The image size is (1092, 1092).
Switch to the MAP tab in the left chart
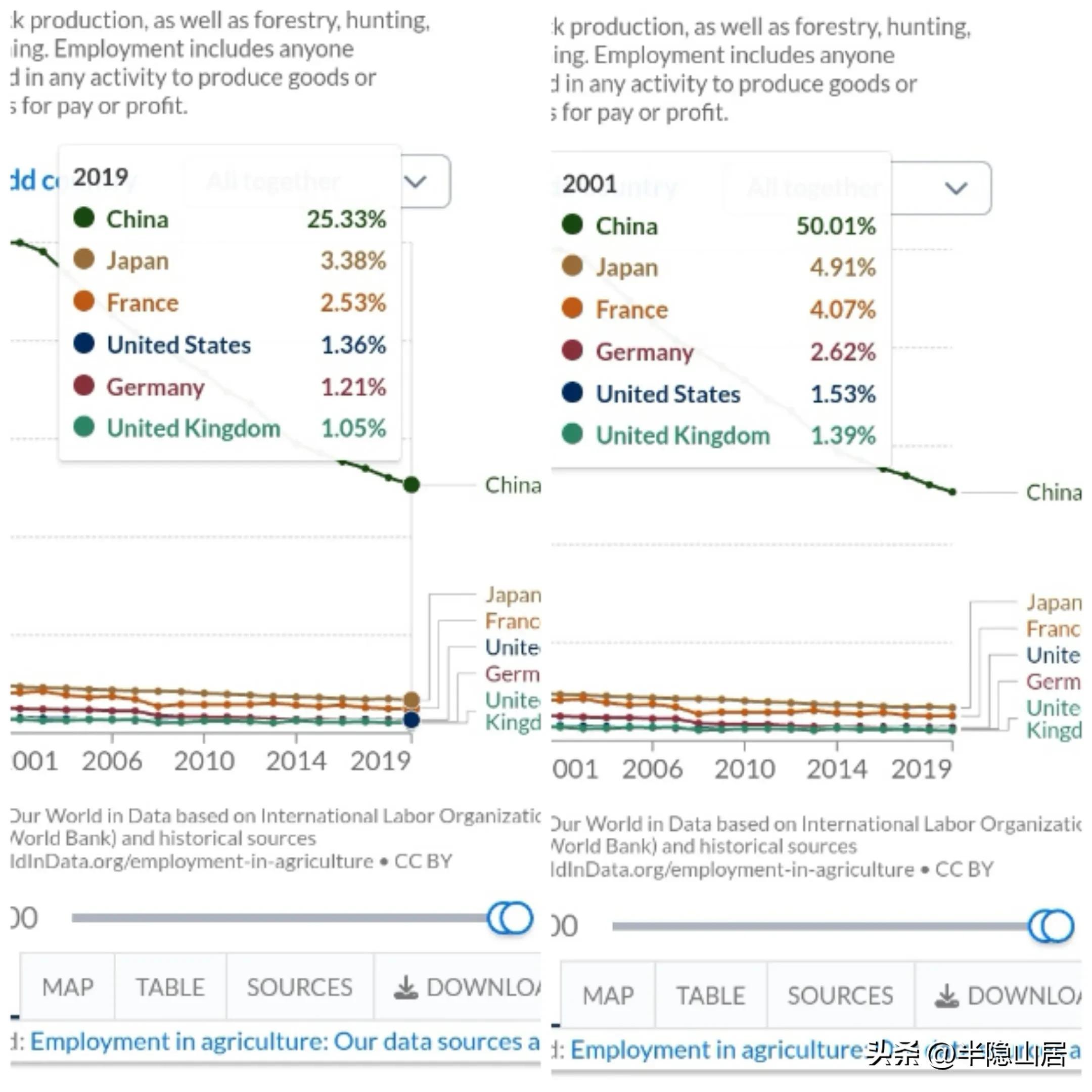coord(68,987)
